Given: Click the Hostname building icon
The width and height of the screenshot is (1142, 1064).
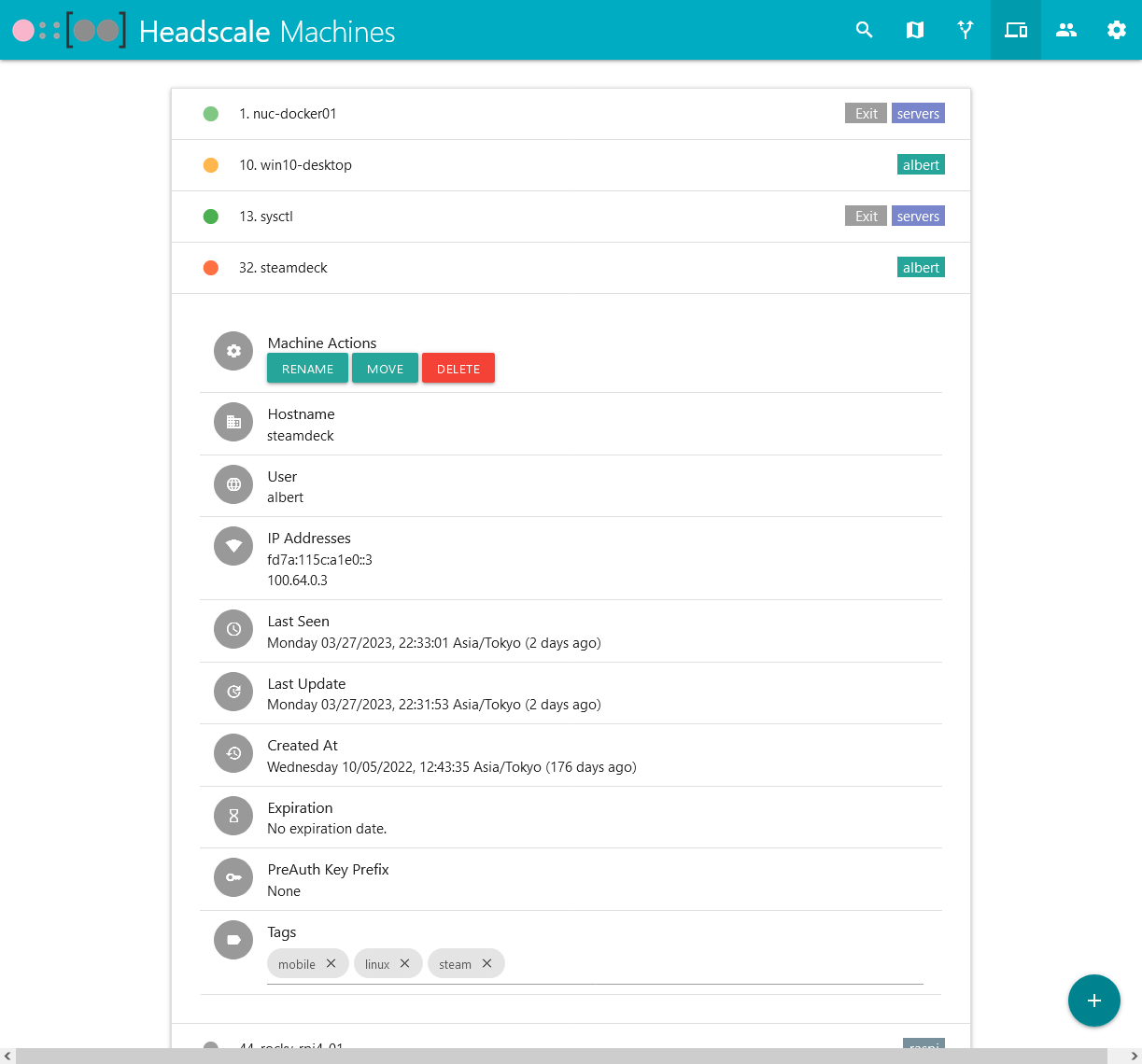Looking at the screenshot, I should pos(233,423).
